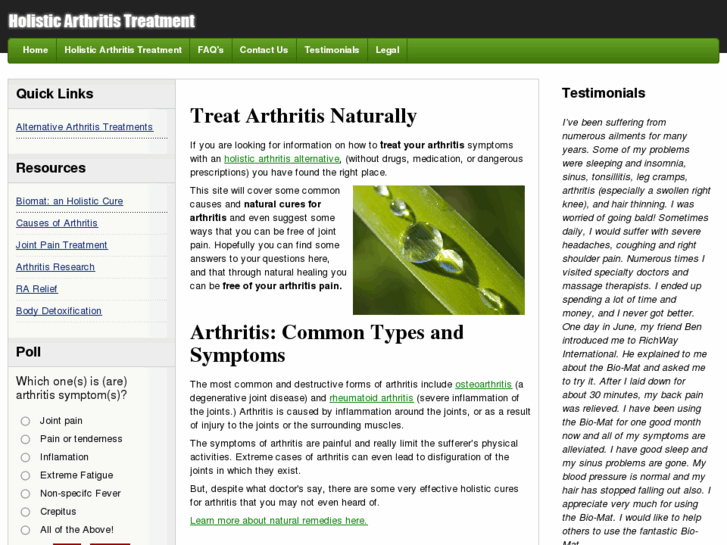Click the Holistic Arthritis Treatment site title
The width and height of the screenshot is (727, 545).
[102, 21]
